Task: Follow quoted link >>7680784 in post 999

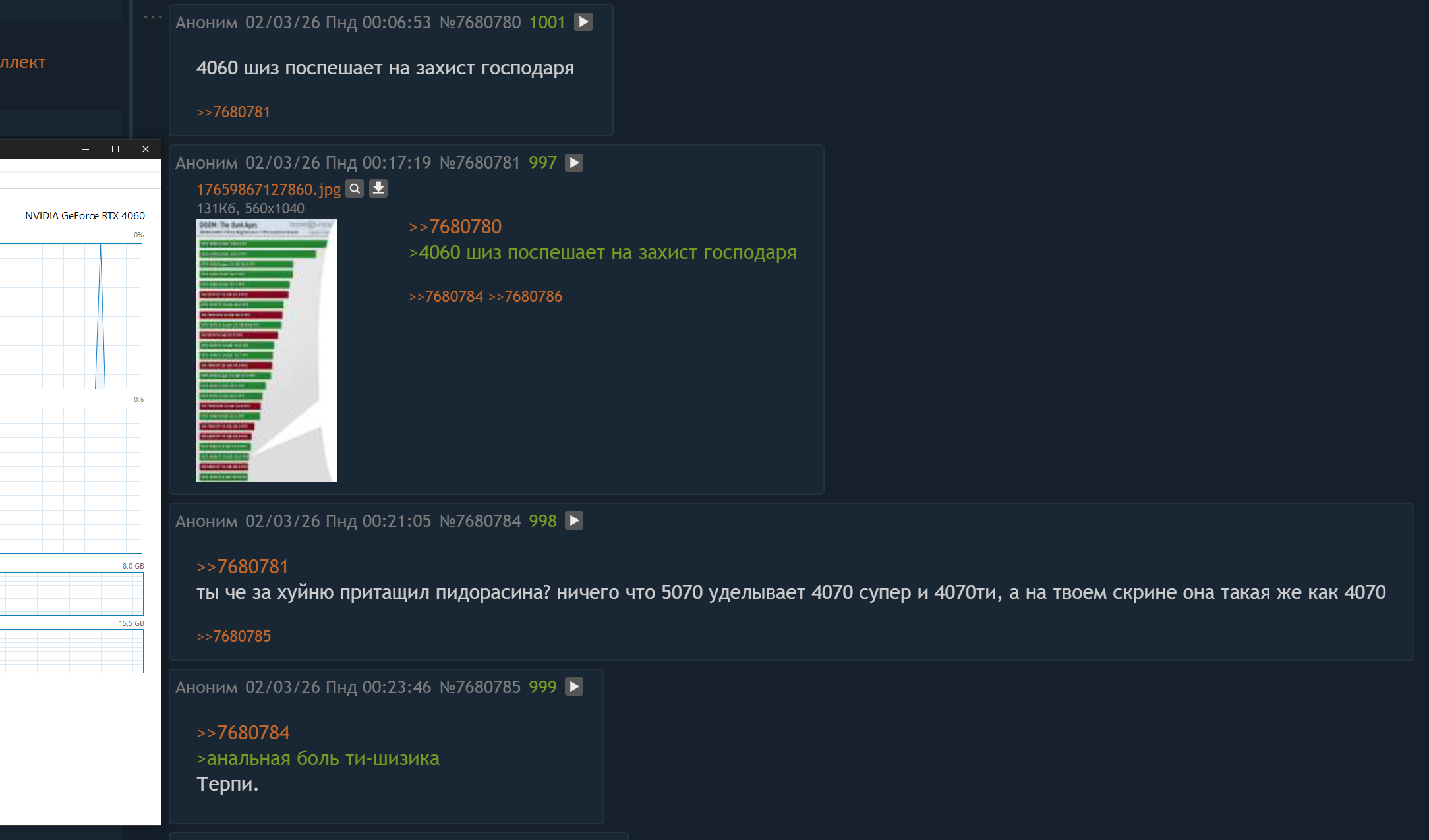Action: point(243,733)
